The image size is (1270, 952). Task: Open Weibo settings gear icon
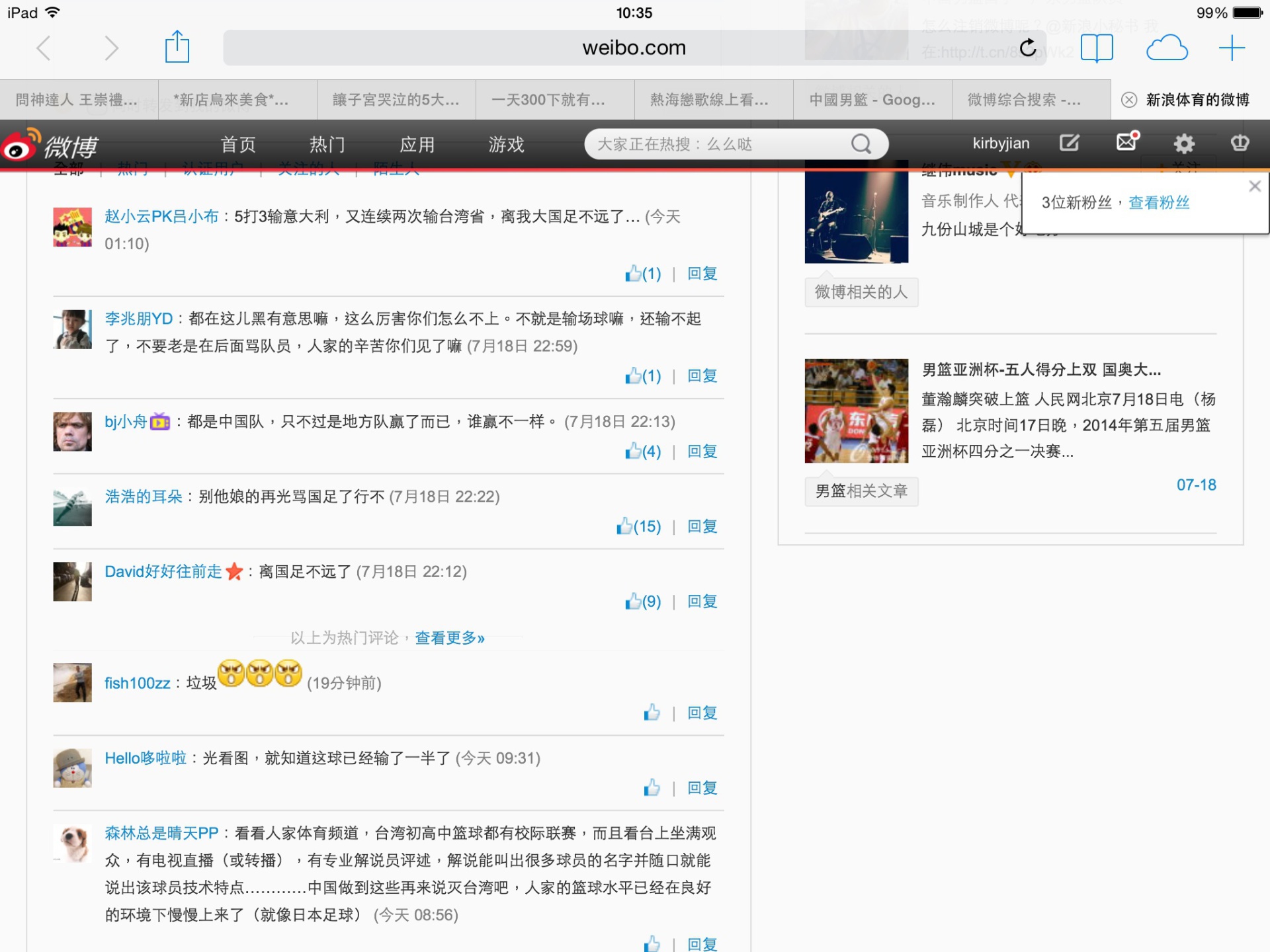[x=1183, y=143]
